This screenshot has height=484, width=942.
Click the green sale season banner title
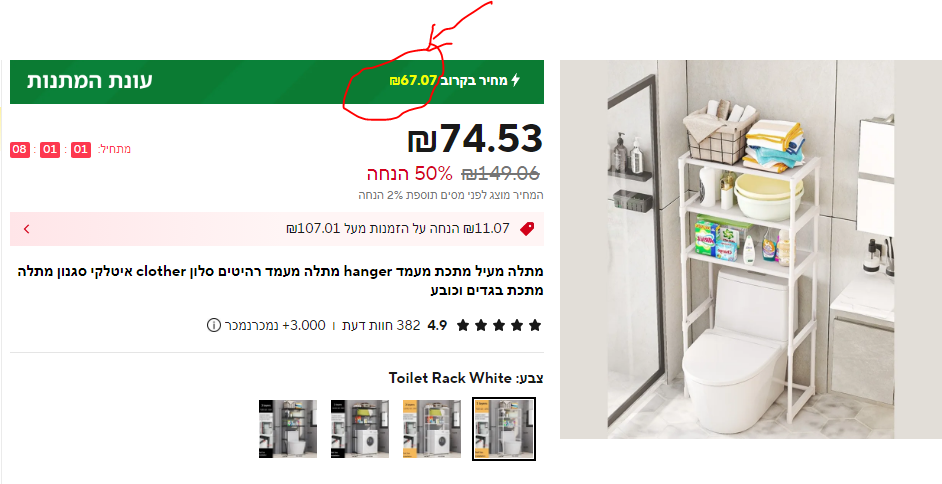90,80
